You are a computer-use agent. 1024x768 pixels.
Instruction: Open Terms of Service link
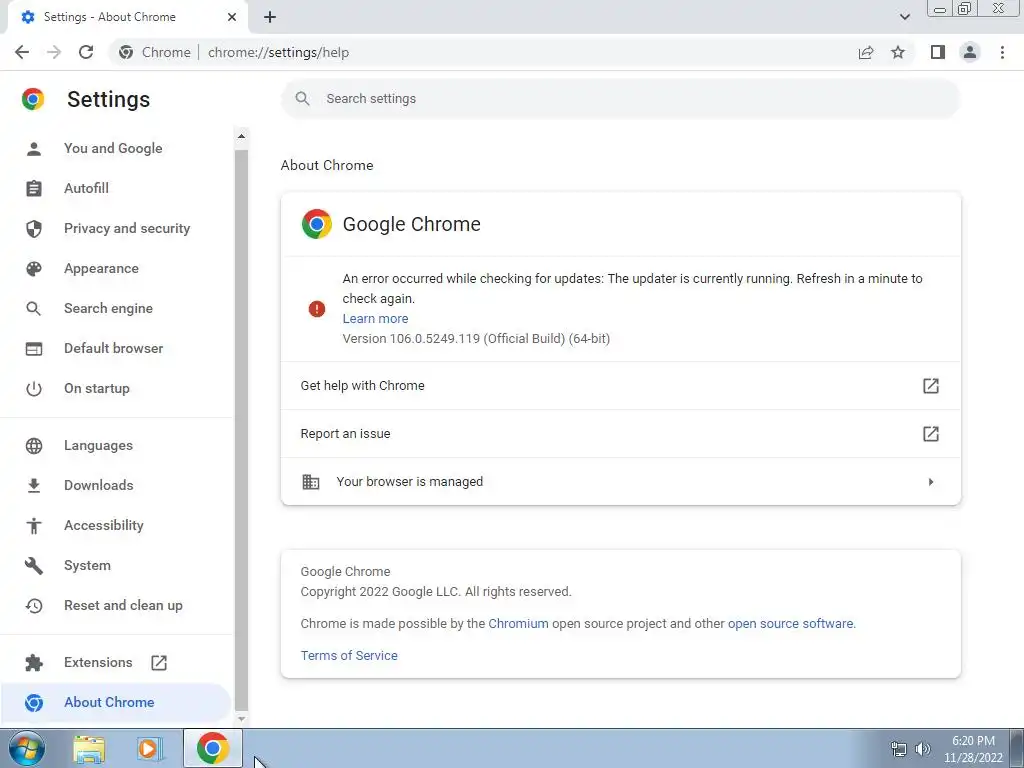pos(349,656)
